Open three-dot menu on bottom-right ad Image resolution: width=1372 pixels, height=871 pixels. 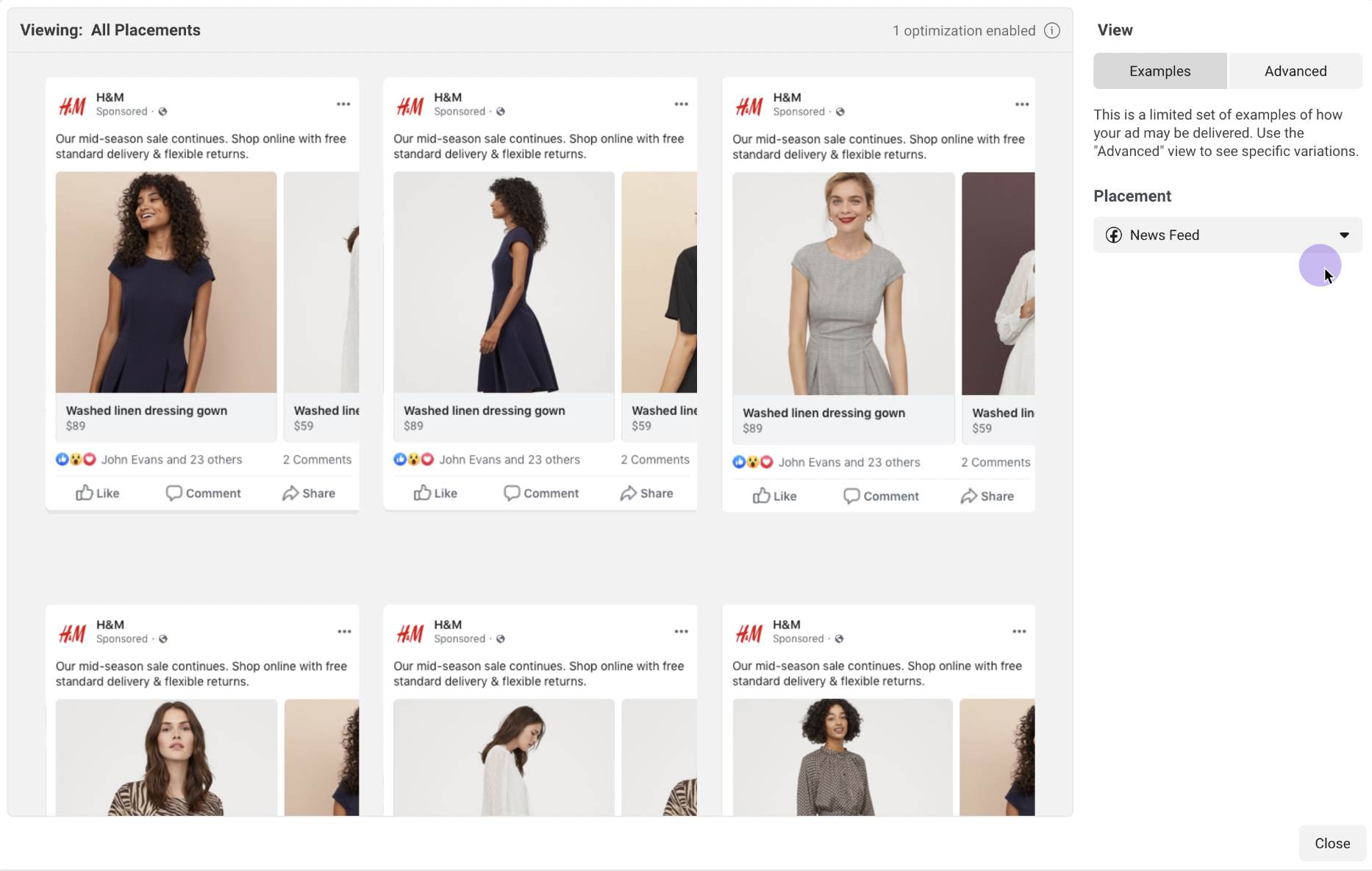pos(1018,632)
